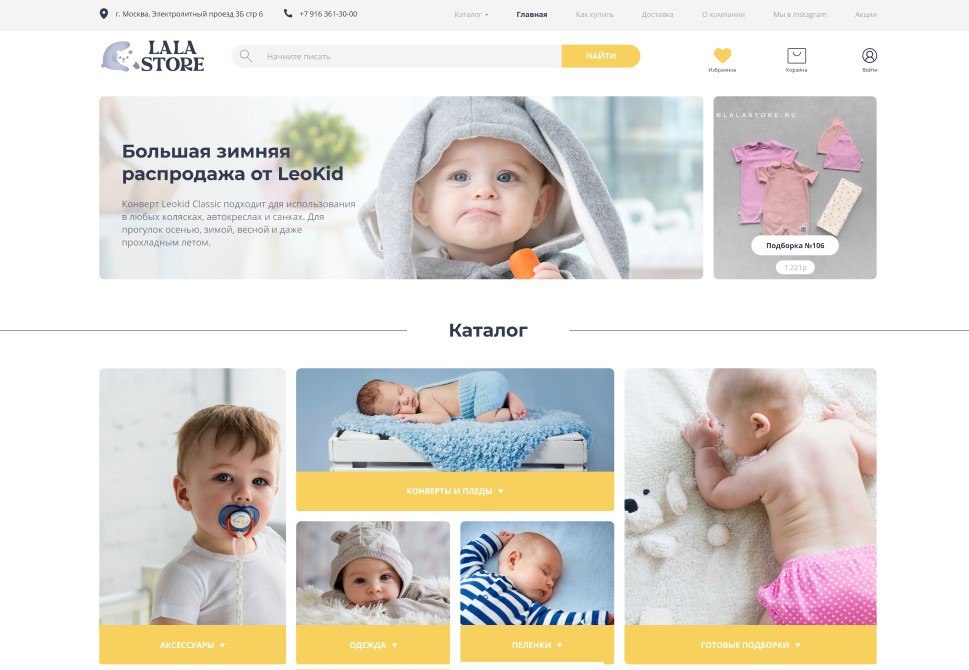Screen dimensions: 969x670
Task: Open the LeoKid winter sale banner
Action: [x=401, y=187]
